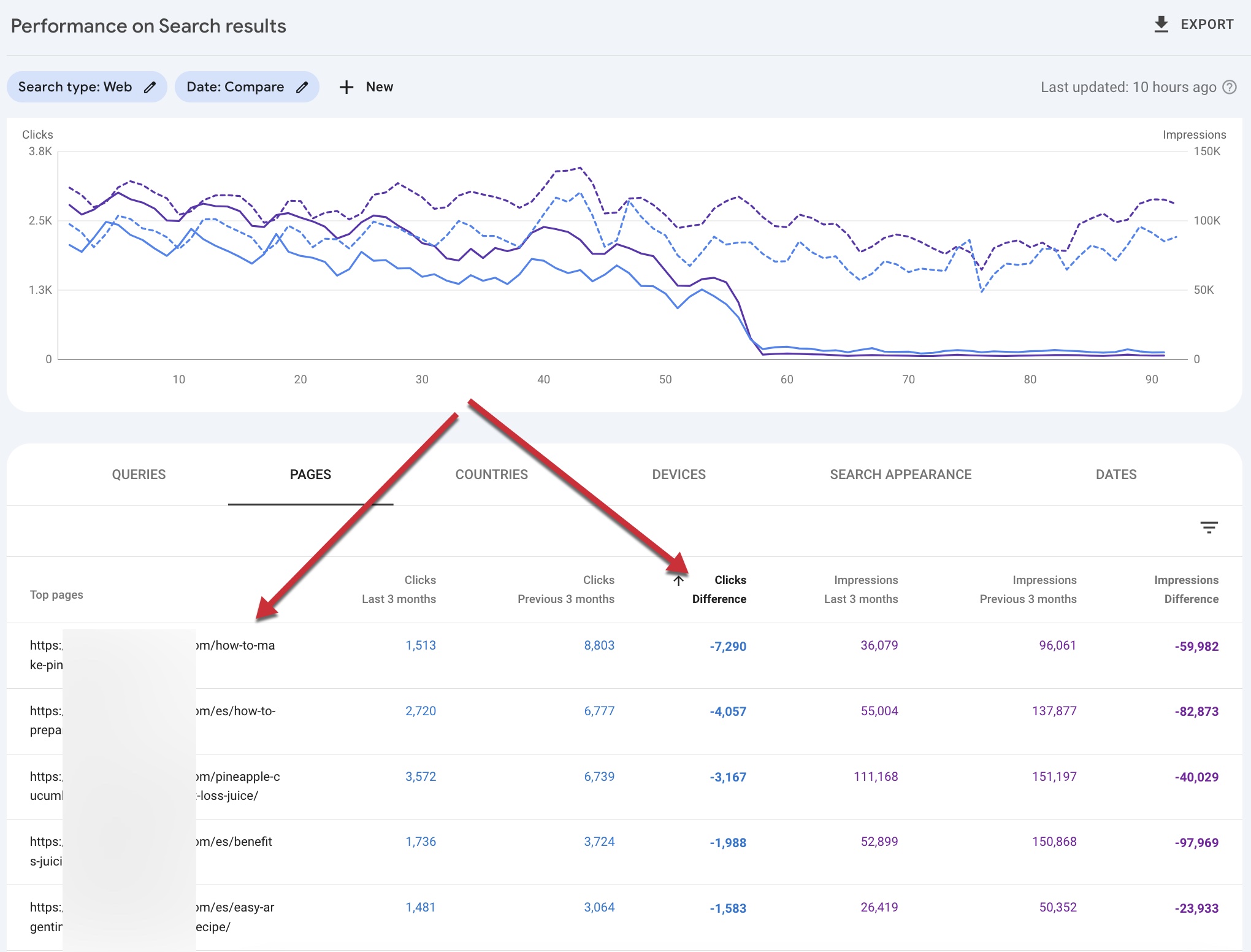
Task: Select the Search Appearance tab
Action: (900, 474)
